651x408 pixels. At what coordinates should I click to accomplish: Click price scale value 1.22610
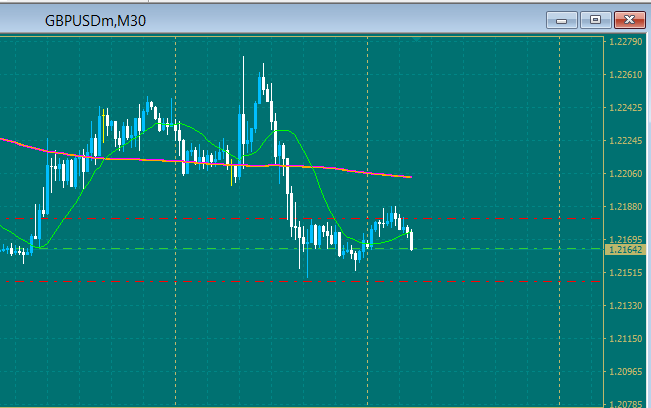pyautogui.click(x=625, y=75)
